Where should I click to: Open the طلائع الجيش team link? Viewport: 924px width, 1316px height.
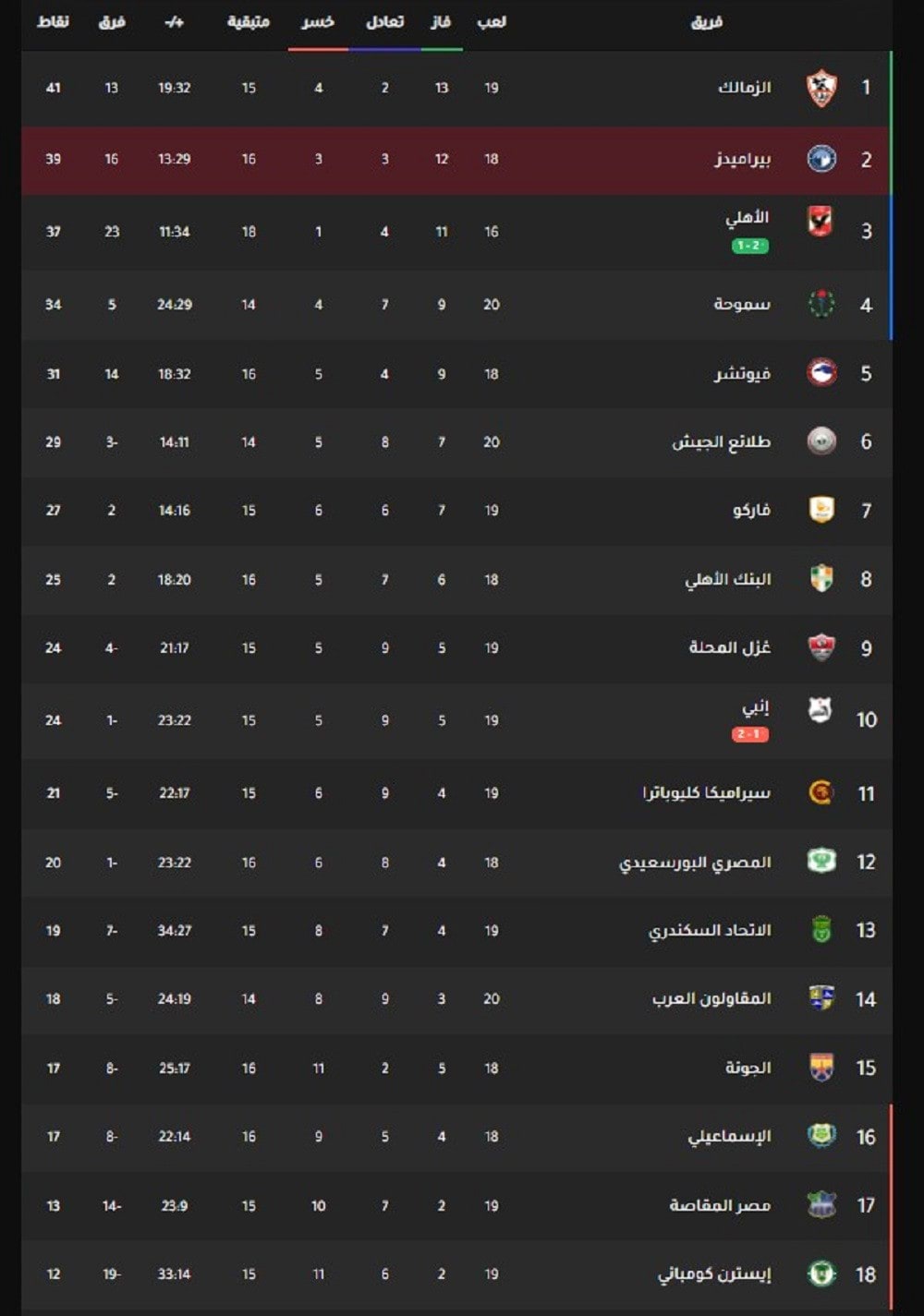(x=722, y=442)
